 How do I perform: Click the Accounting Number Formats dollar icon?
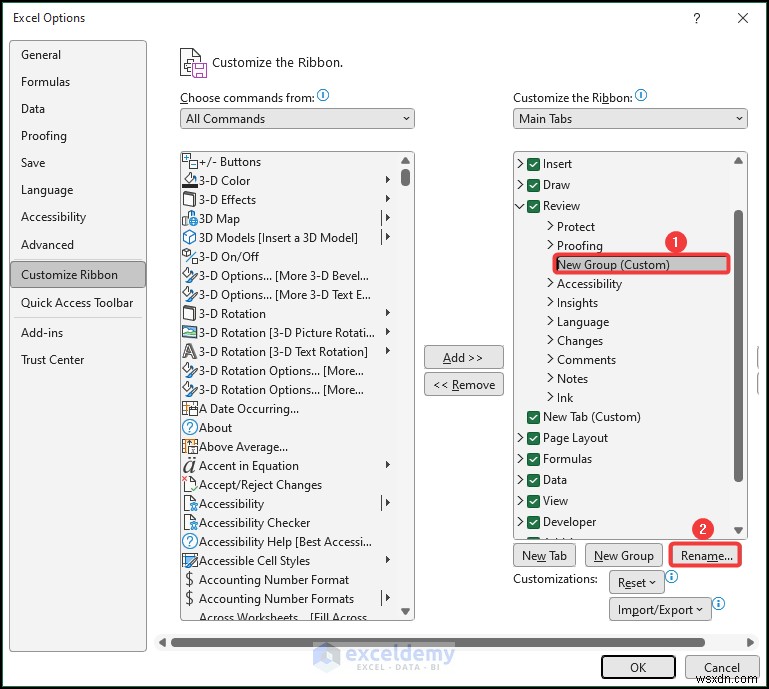click(190, 598)
